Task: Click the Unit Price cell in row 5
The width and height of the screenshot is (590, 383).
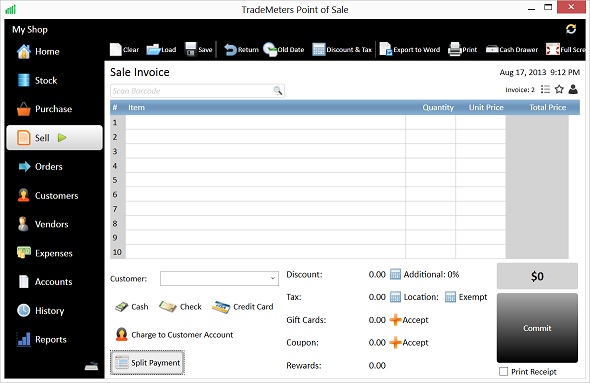Action: tap(481, 180)
